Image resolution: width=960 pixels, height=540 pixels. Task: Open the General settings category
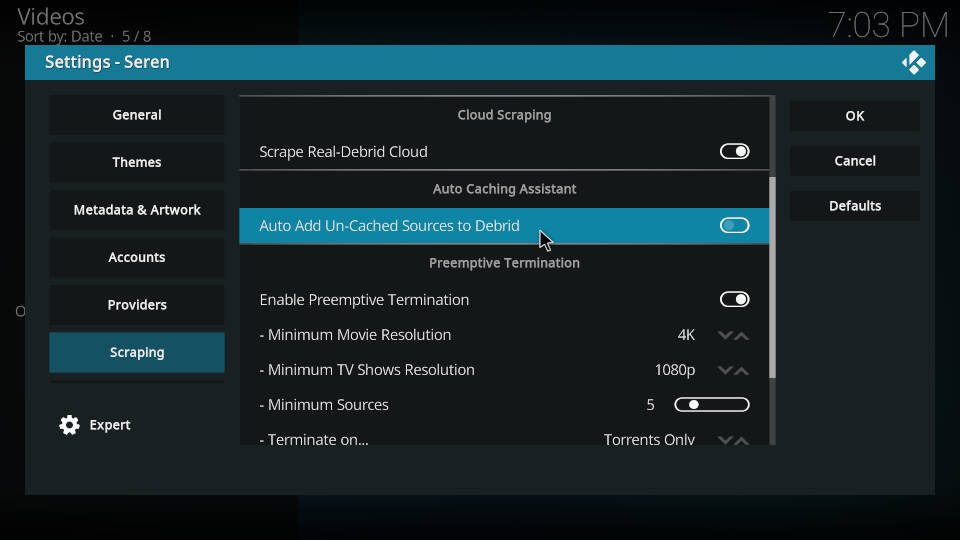[137, 114]
